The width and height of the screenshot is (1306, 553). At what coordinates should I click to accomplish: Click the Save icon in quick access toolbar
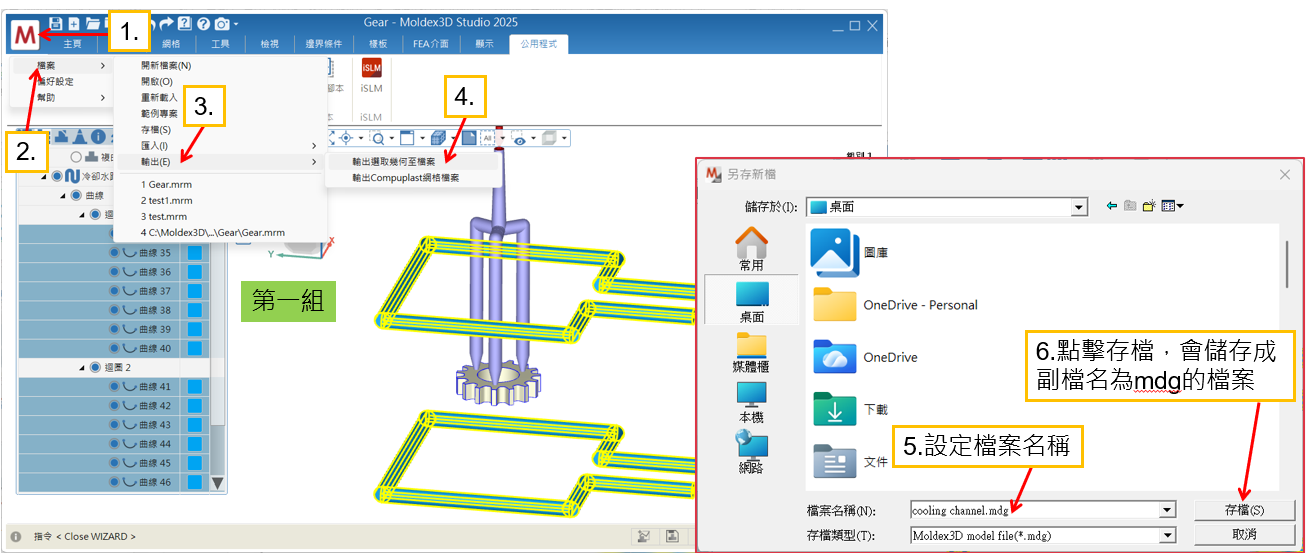tap(55, 23)
